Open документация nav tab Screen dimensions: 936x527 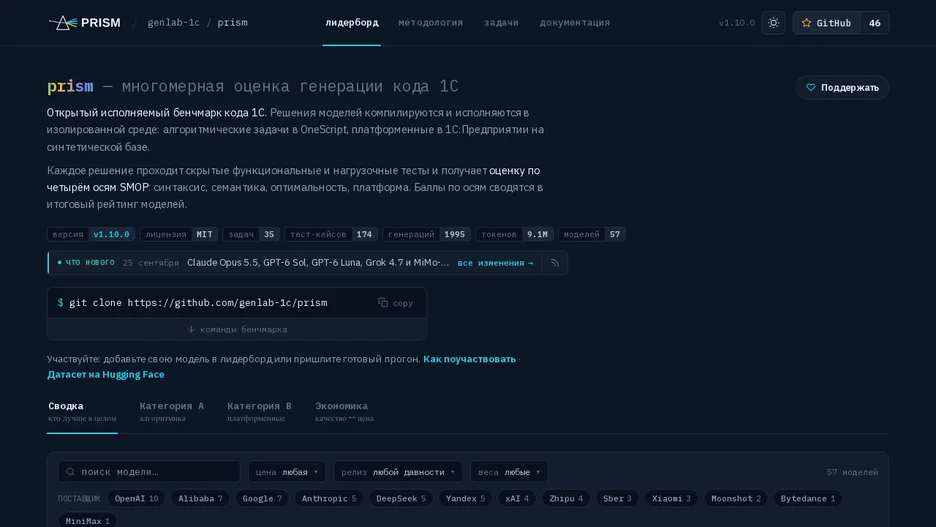[x=575, y=23]
